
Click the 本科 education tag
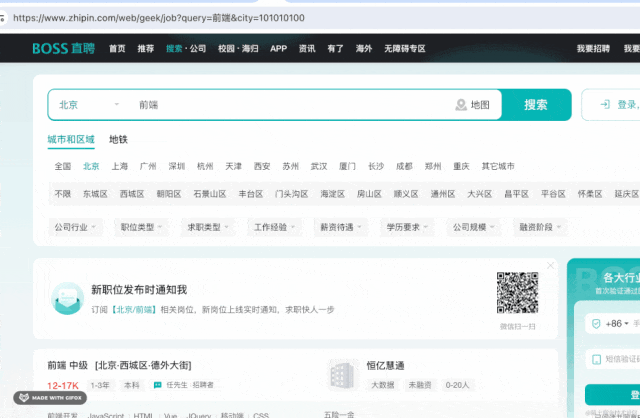click(x=132, y=385)
